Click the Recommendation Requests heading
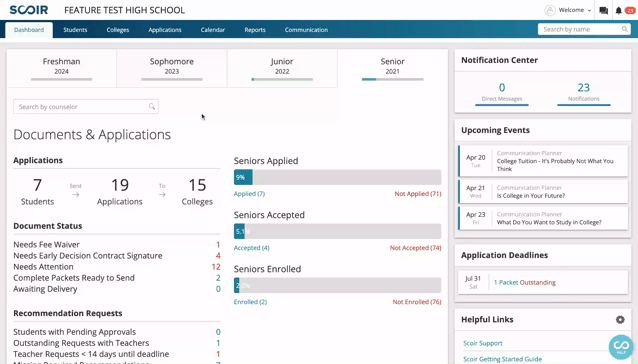Image resolution: width=638 pixels, height=364 pixels. (x=68, y=313)
